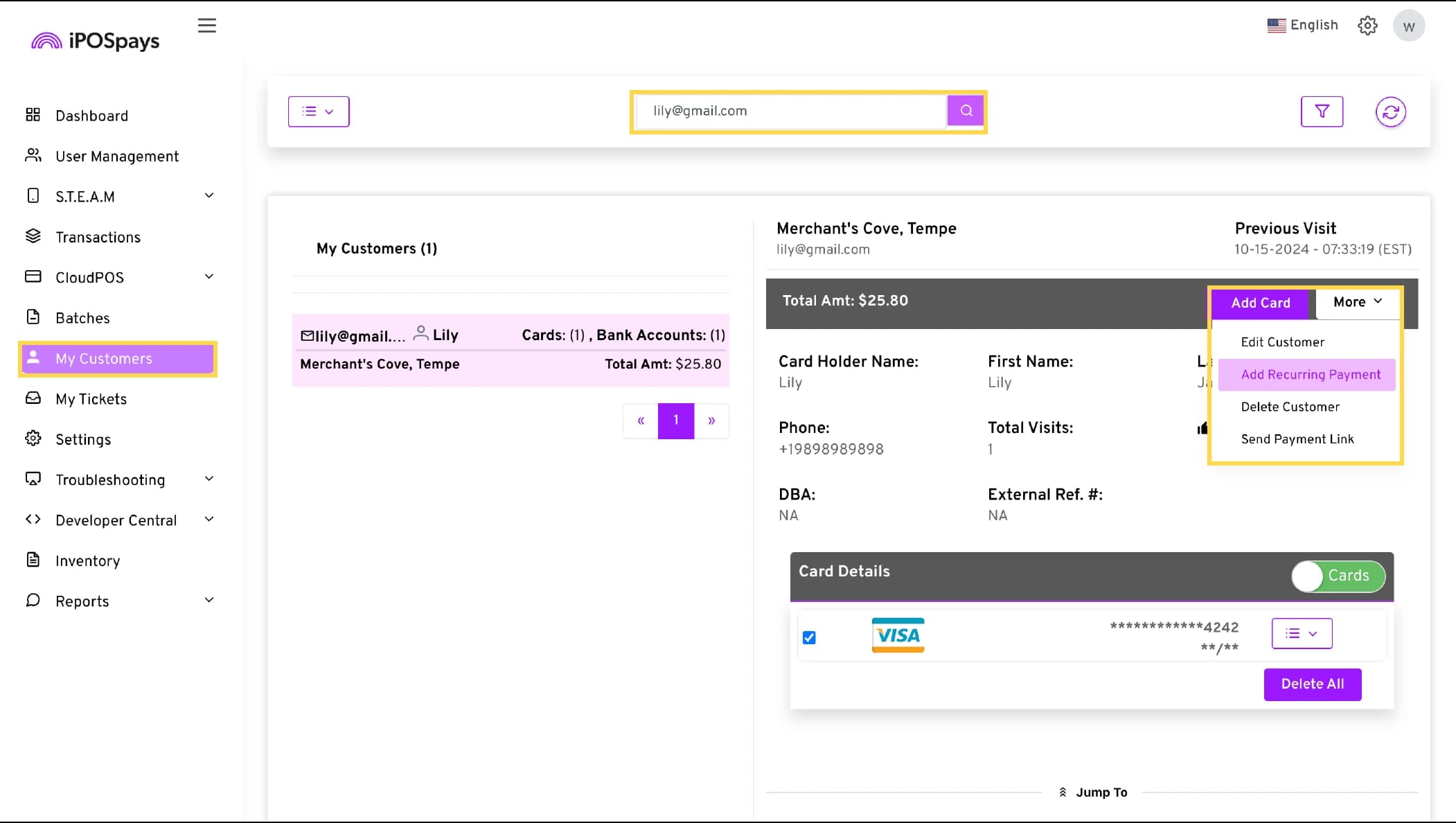
Task: Open Dashboard from sidebar
Action: tap(91, 116)
